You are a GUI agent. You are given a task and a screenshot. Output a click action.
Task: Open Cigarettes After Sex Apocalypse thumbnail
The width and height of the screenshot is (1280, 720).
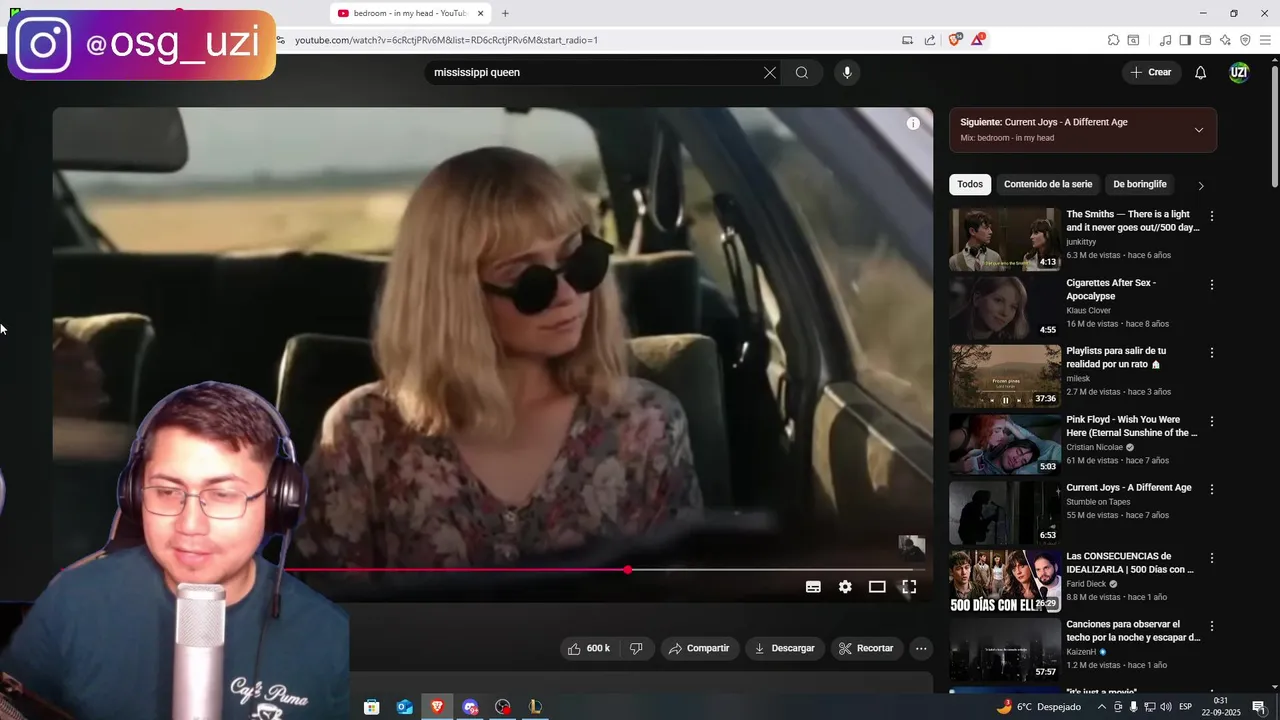click(1005, 307)
